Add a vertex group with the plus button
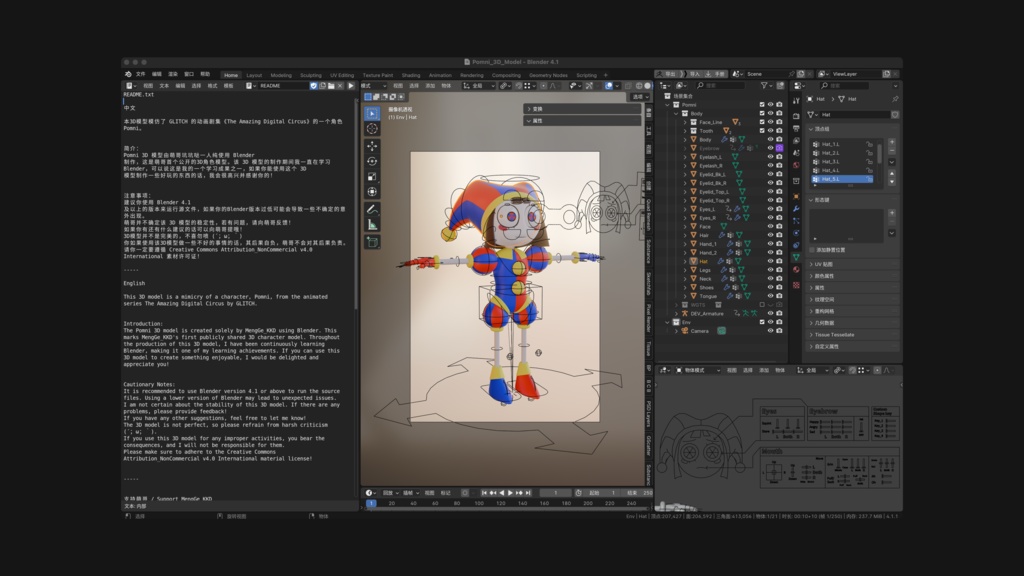This screenshot has width=1024, height=576. click(x=892, y=141)
